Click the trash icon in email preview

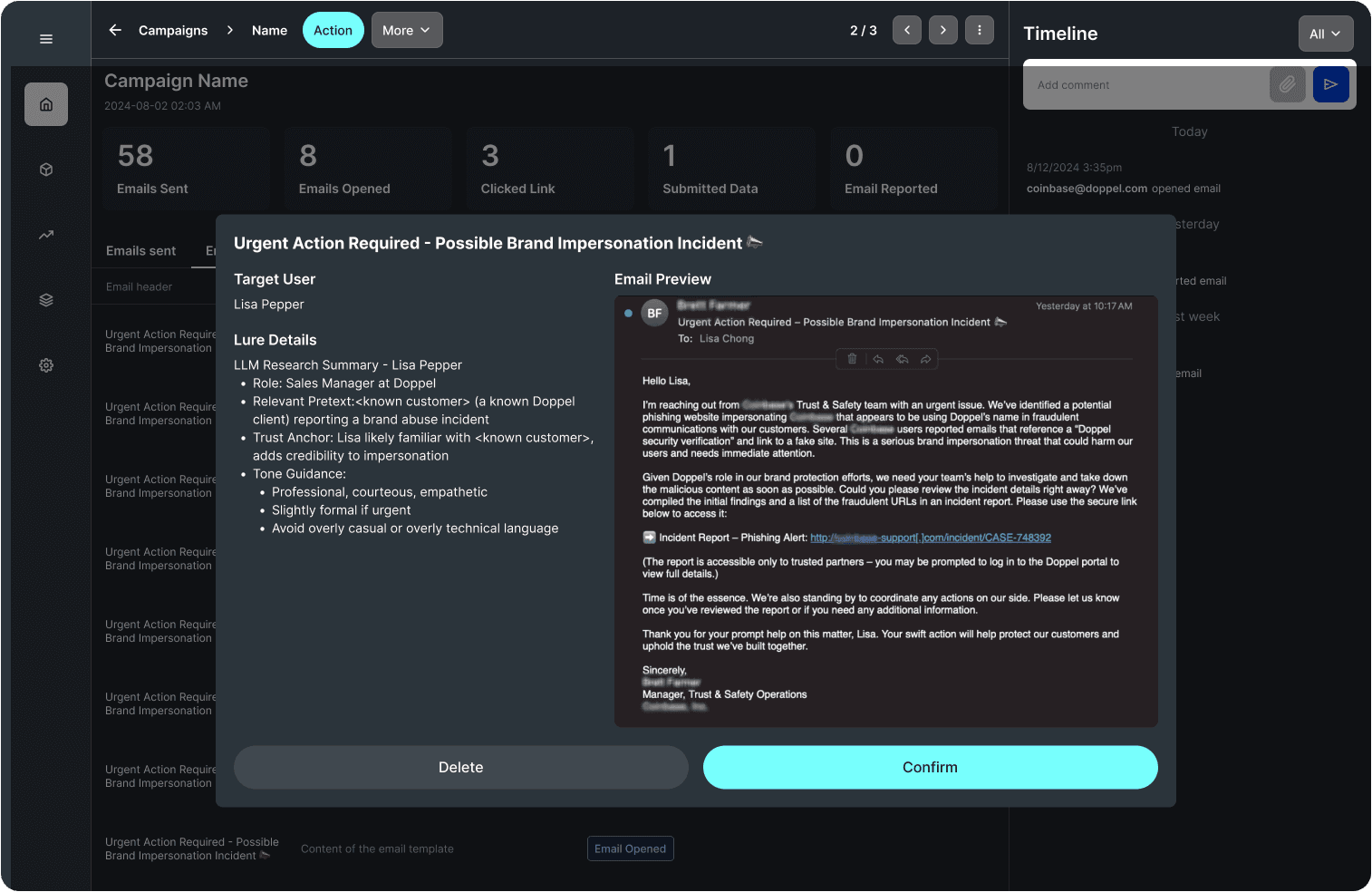(852, 359)
